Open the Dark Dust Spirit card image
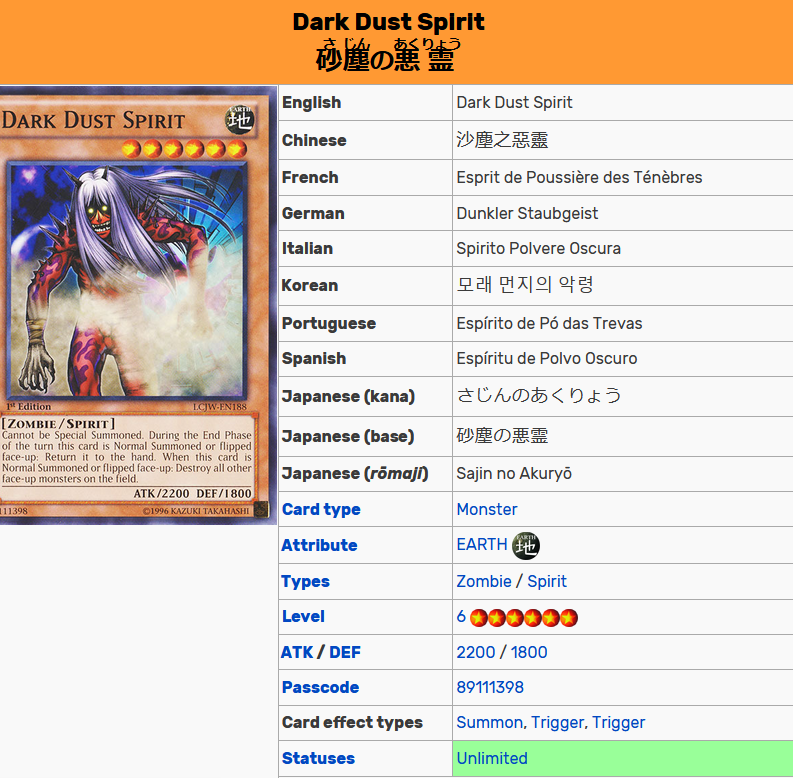This screenshot has width=793, height=778. tap(138, 305)
